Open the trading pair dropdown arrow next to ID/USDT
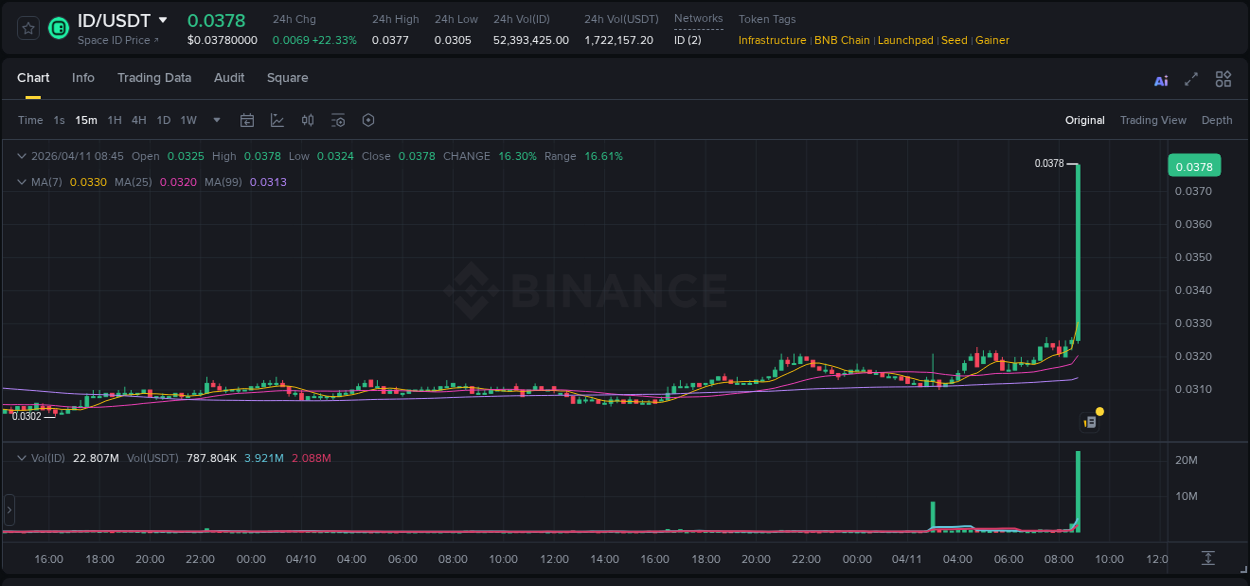 [163, 20]
